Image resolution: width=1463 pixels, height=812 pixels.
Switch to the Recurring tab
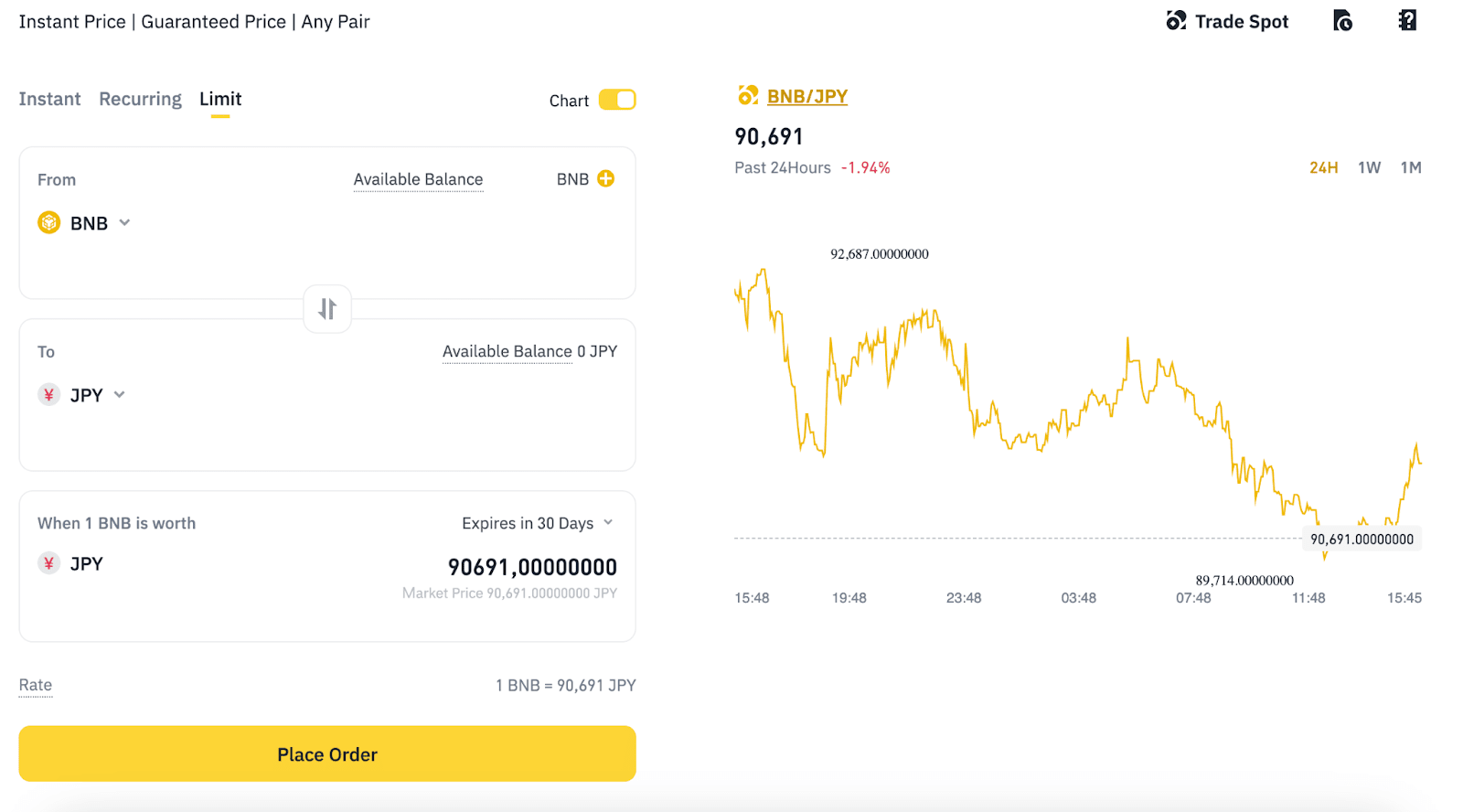[x=140, y=99]
